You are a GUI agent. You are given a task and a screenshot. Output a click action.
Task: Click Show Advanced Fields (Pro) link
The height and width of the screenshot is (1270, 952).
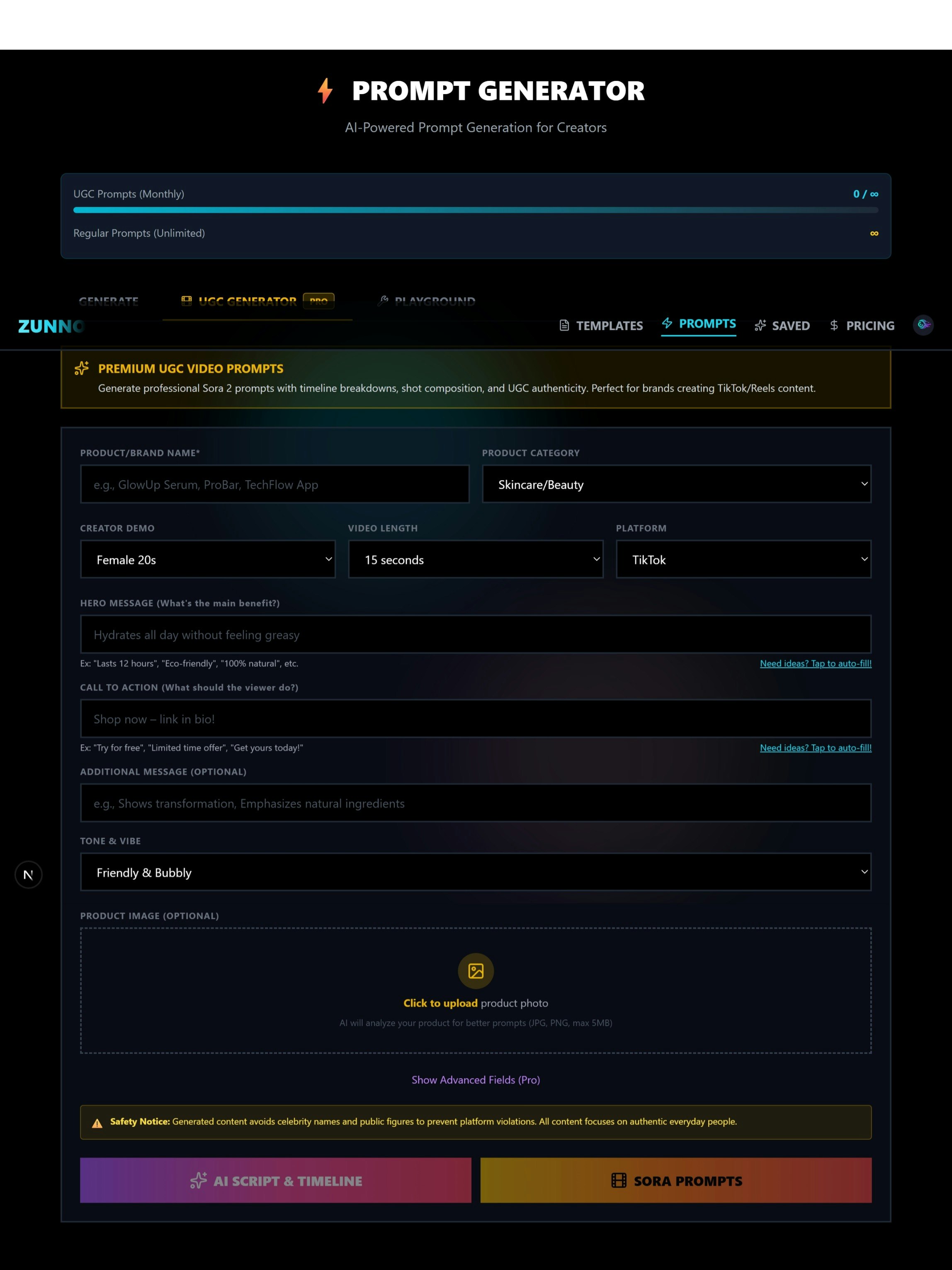(x=476, y=1080)
